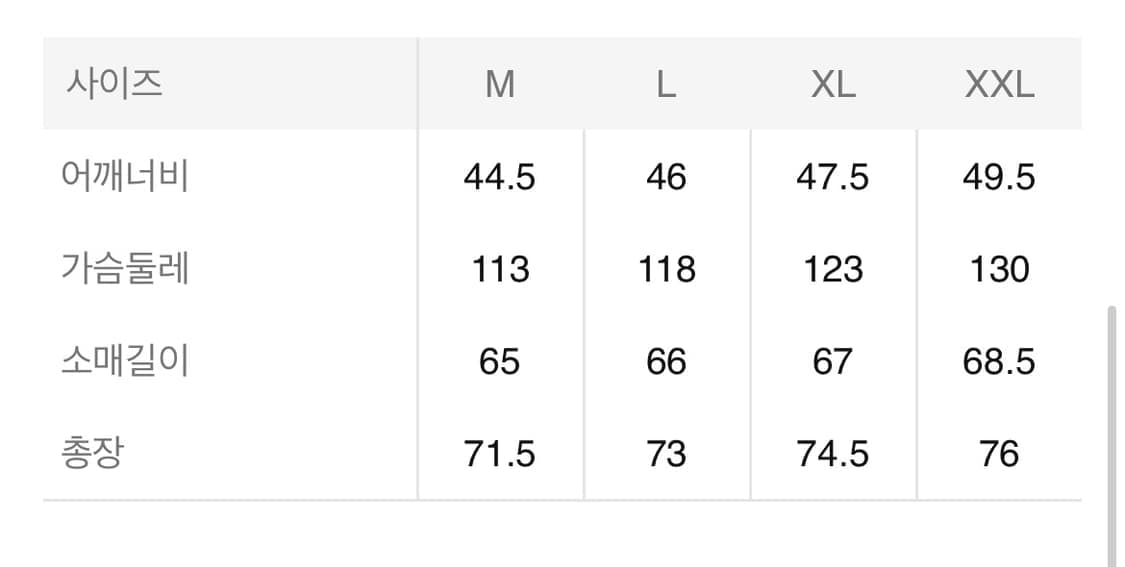Click the 어깨너비 row label

pyautogui.click(x=125, y=177)
